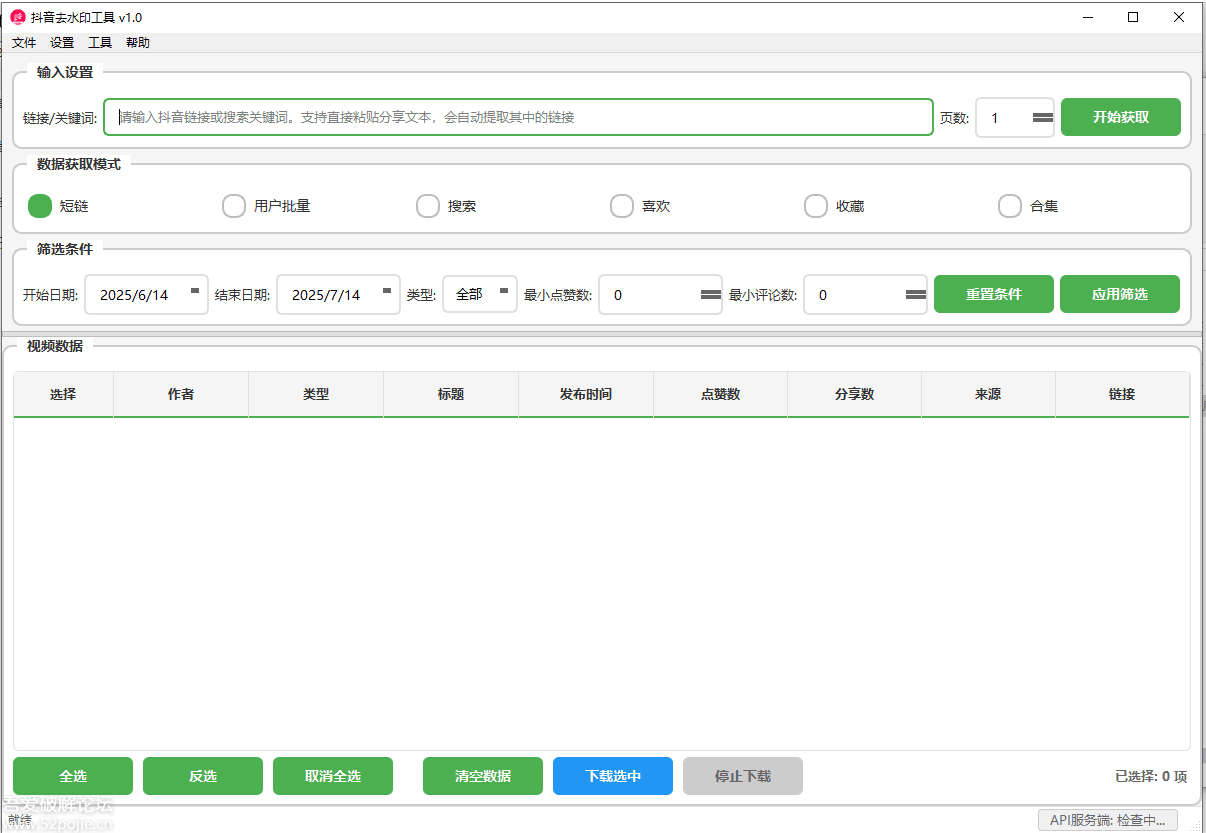Sort by 类型 column header
Viewport: 1206px width, 833px height.
point(316,394)
